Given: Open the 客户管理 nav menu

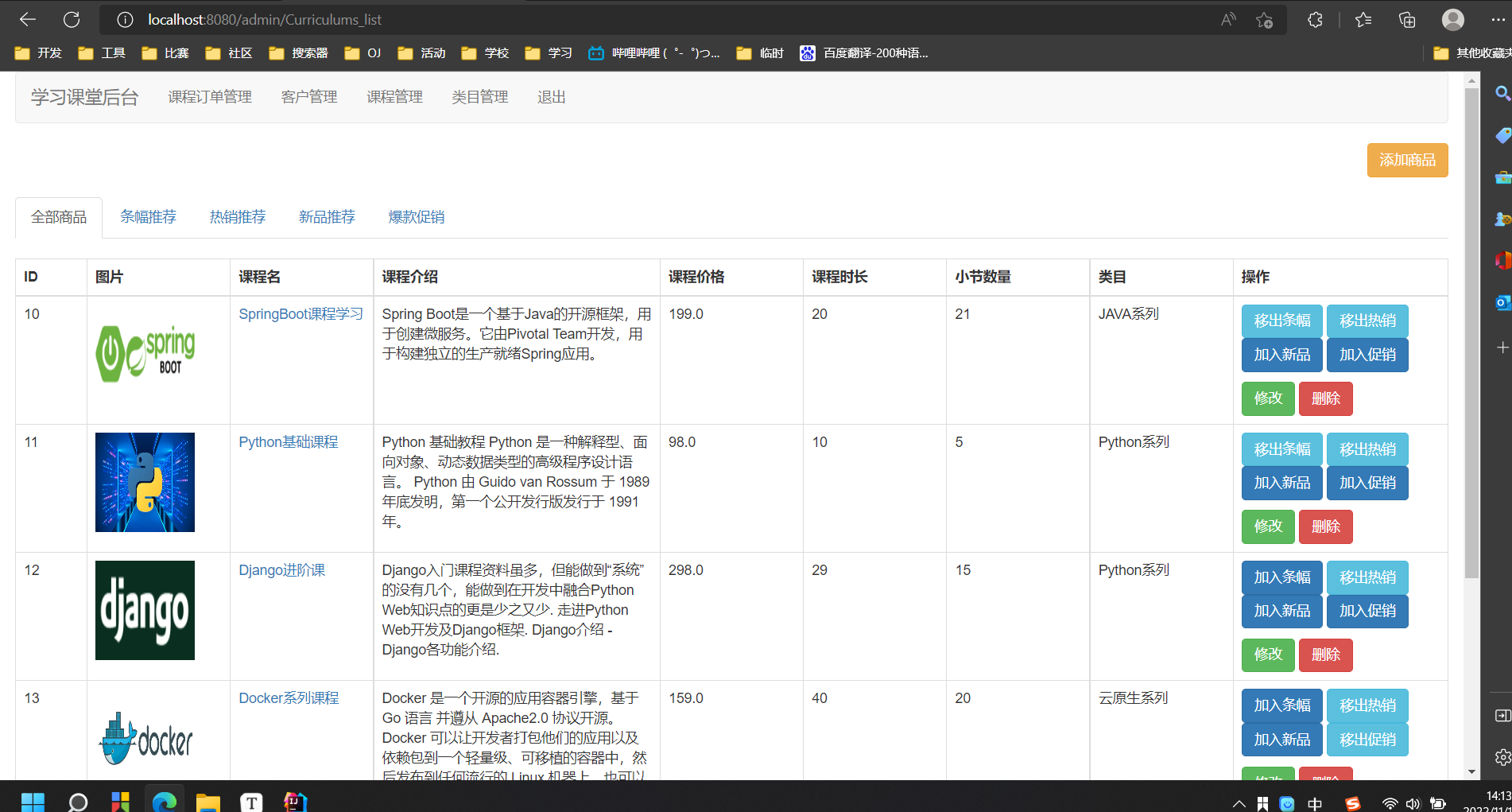Looking at the screenshot, I should [x=309, y=97].
